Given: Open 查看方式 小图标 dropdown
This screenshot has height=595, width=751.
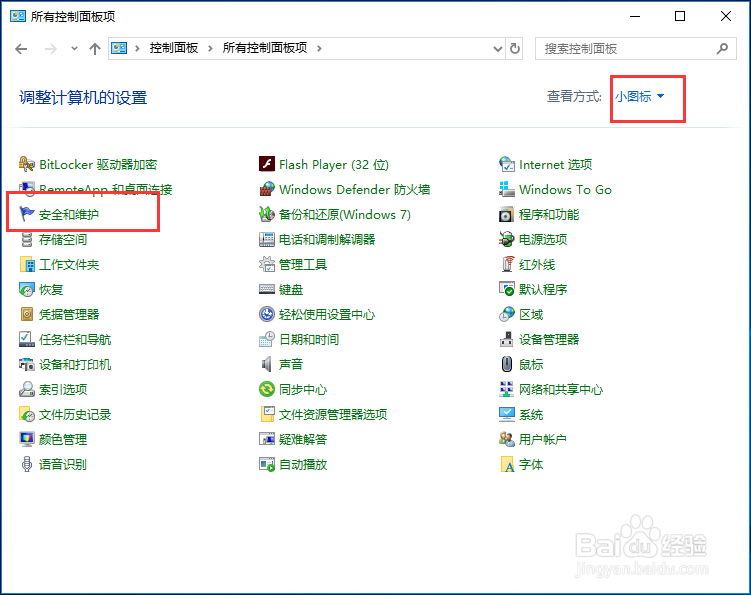Looking at the screenshot, I should point(639,96).
